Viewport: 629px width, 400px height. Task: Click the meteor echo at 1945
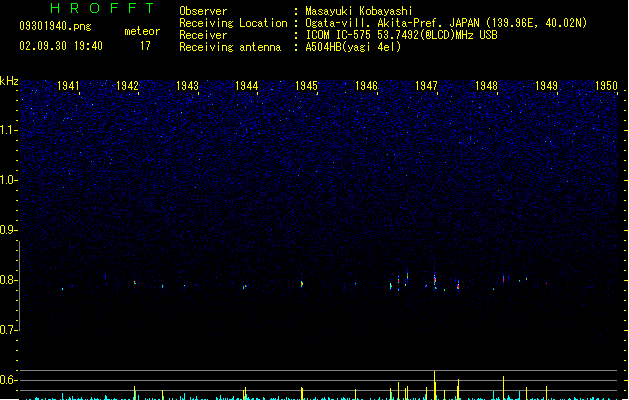302,284
